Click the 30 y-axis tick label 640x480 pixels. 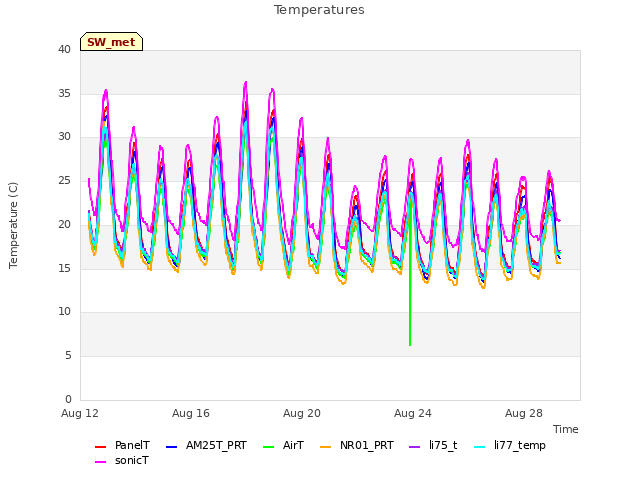pyautogui.click(x=64, y=137)
